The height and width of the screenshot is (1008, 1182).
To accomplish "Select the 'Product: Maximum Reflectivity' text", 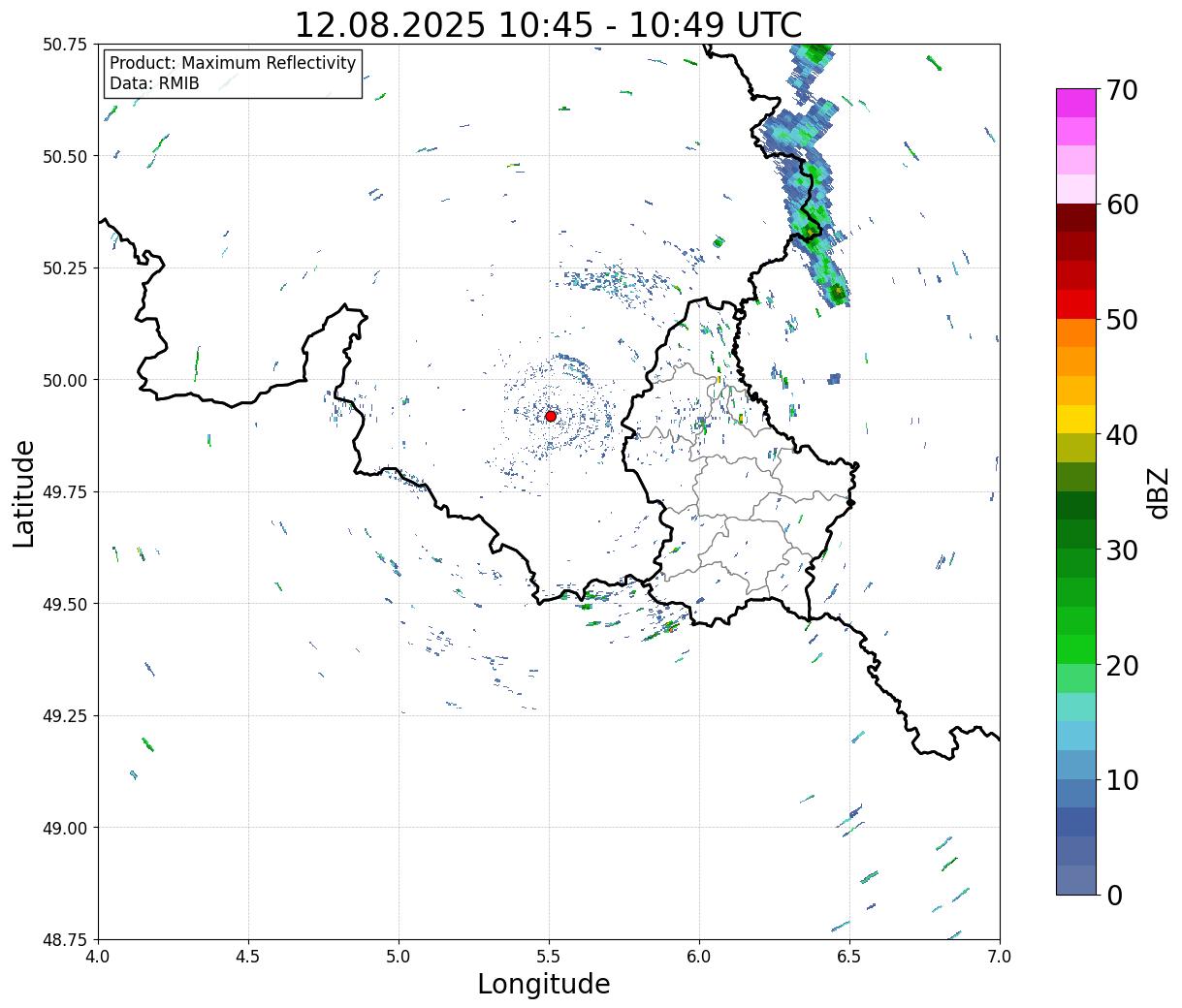I will point(233,63).
